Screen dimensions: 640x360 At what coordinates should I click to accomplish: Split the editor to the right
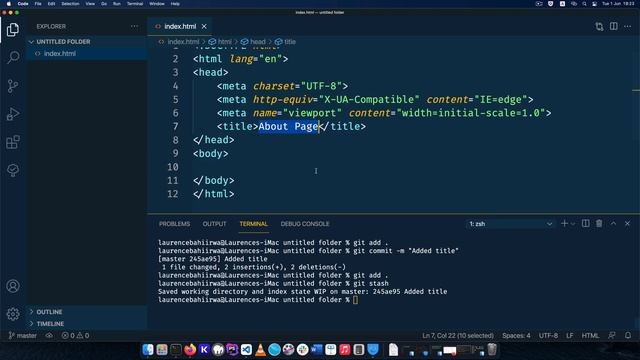[x=613, y=26]
